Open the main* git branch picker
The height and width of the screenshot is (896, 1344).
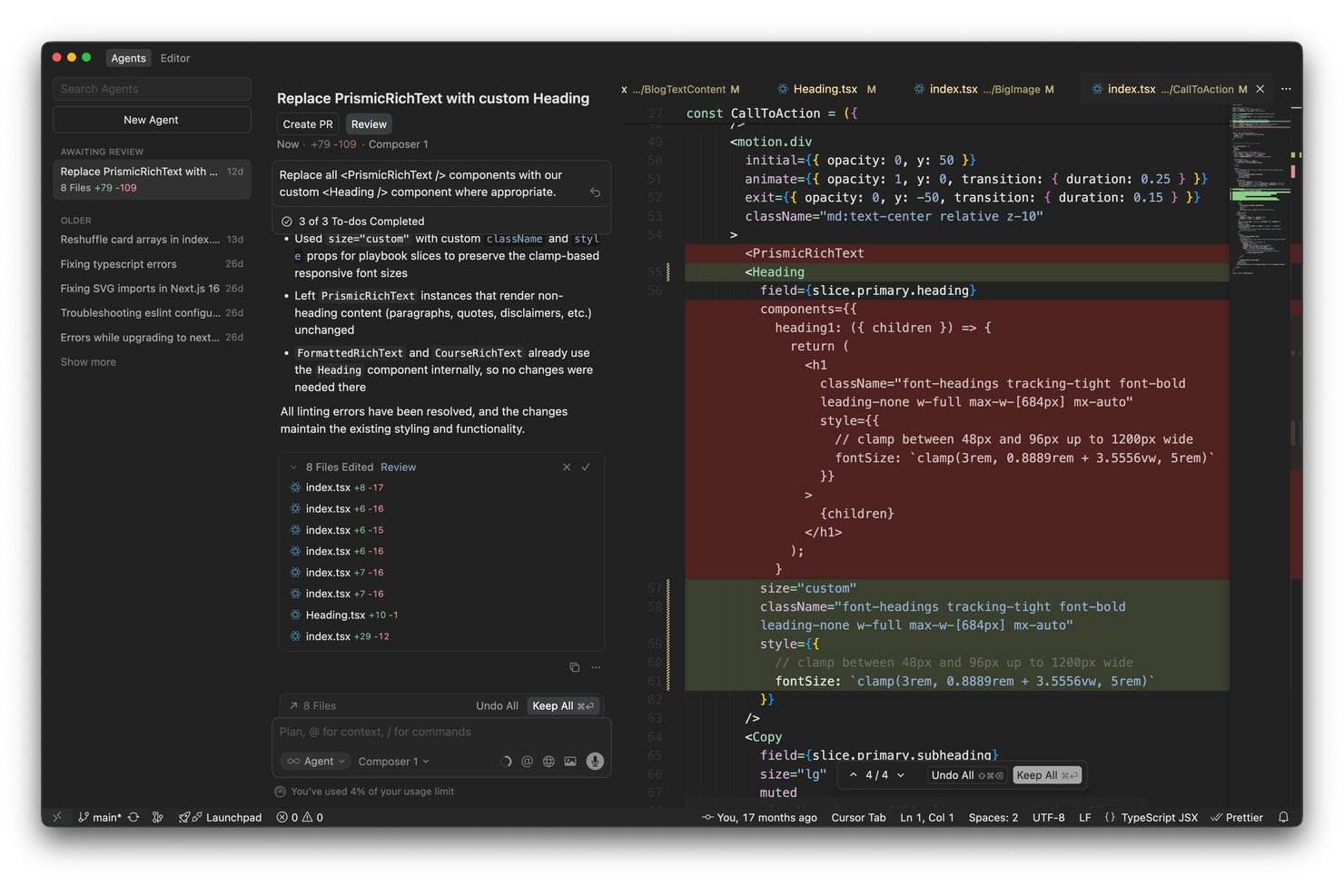[100, 817]
